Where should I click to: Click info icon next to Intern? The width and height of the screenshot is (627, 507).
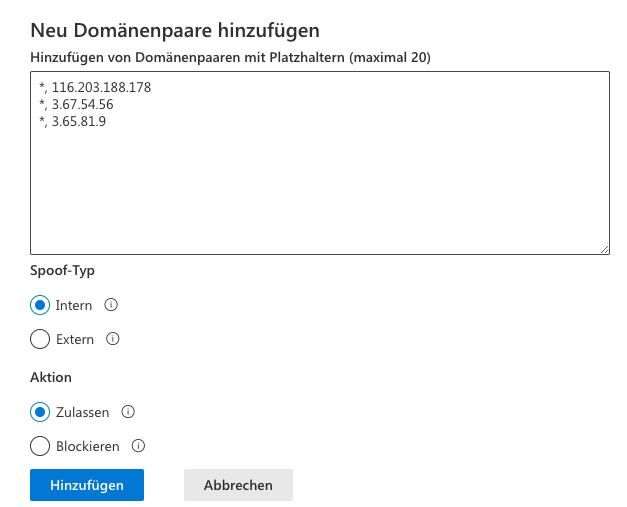point(111,305)
